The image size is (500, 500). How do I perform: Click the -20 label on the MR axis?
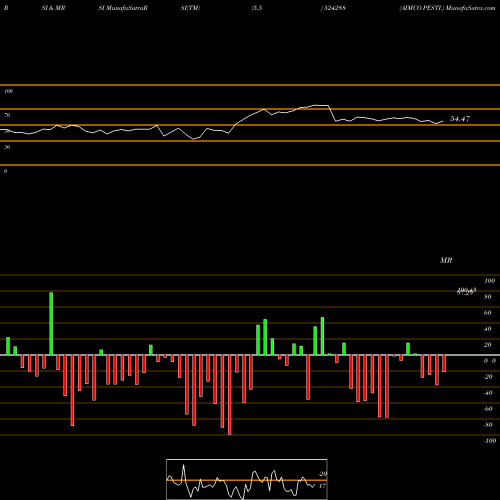click(x=488, y=377)
